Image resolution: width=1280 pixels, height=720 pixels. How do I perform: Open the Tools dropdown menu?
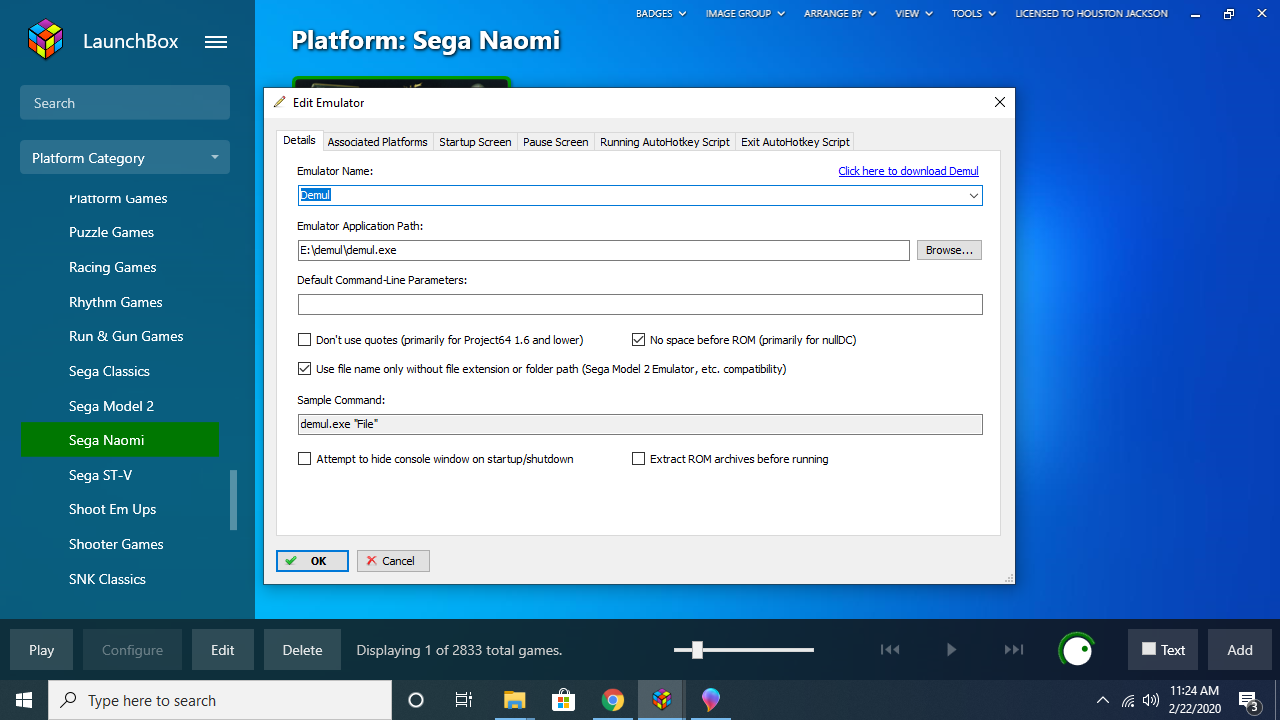tap(974, 14)
